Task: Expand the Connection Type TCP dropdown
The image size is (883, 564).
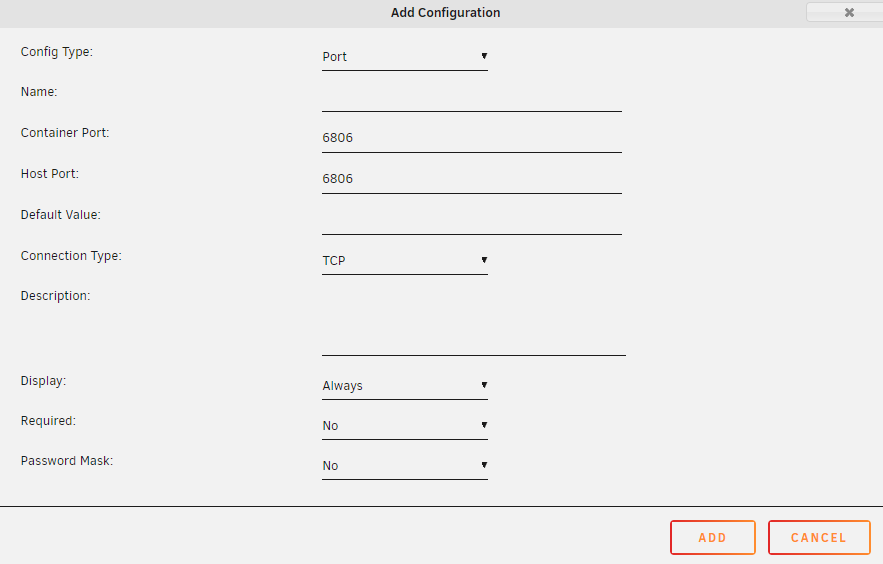Action: point(404,261)
